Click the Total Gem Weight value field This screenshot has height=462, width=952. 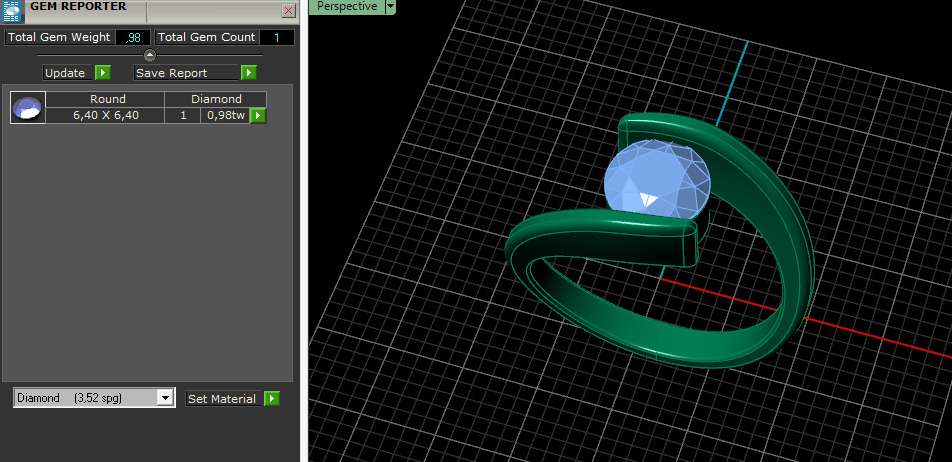pyautogui.click(x=132, y=38)
